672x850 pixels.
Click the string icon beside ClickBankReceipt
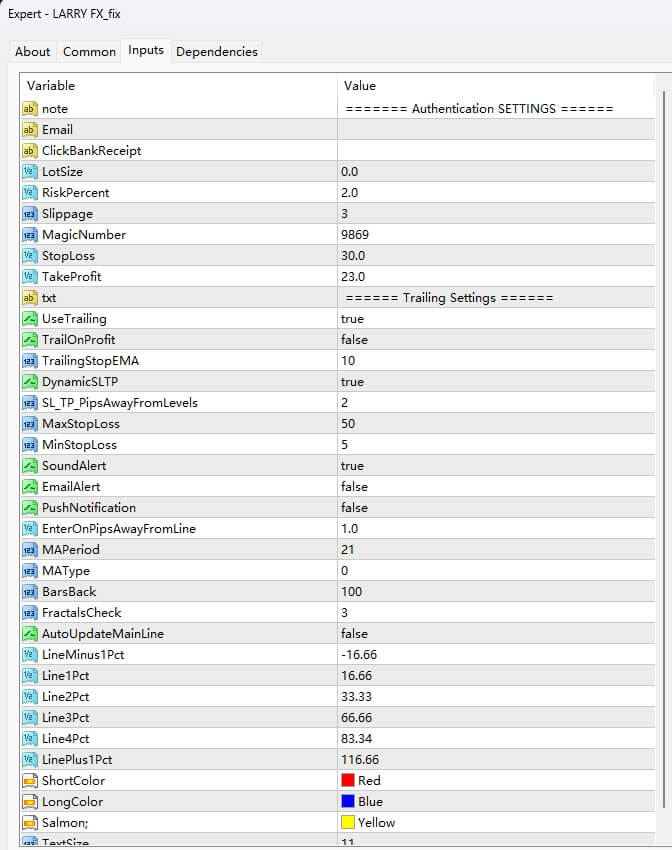(x=29, y=151)
